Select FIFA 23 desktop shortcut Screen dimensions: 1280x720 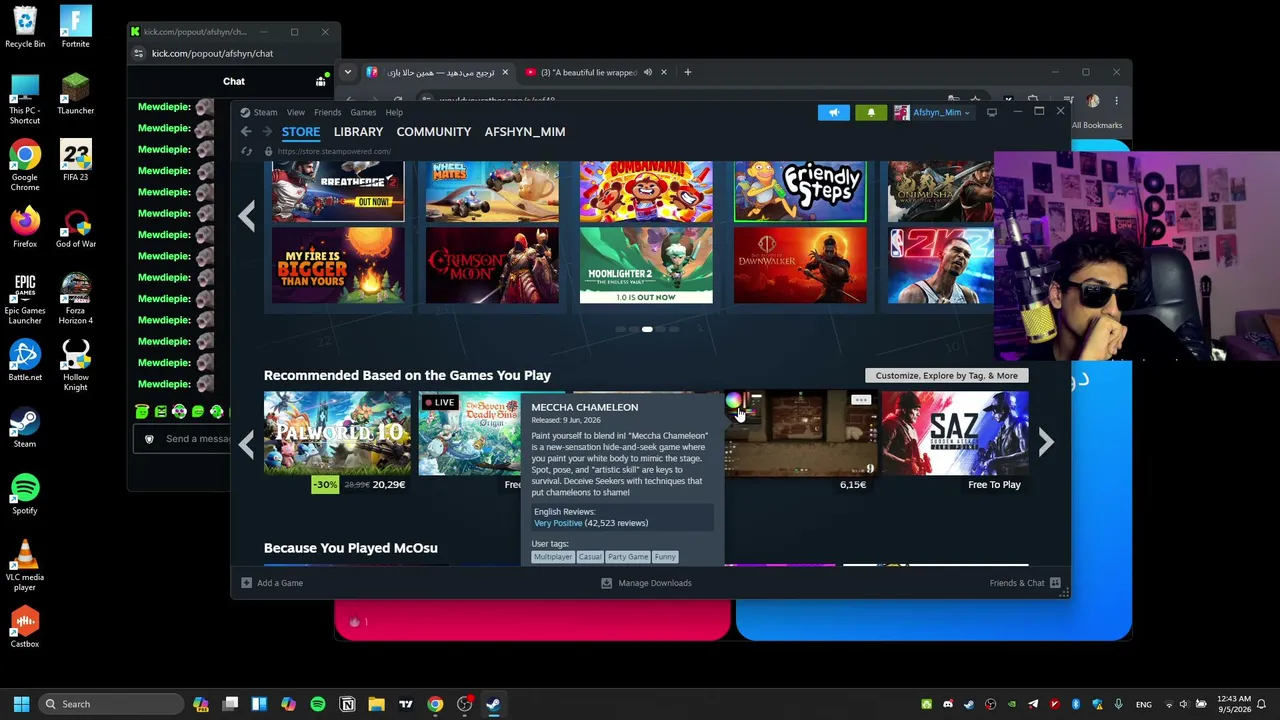75,161
